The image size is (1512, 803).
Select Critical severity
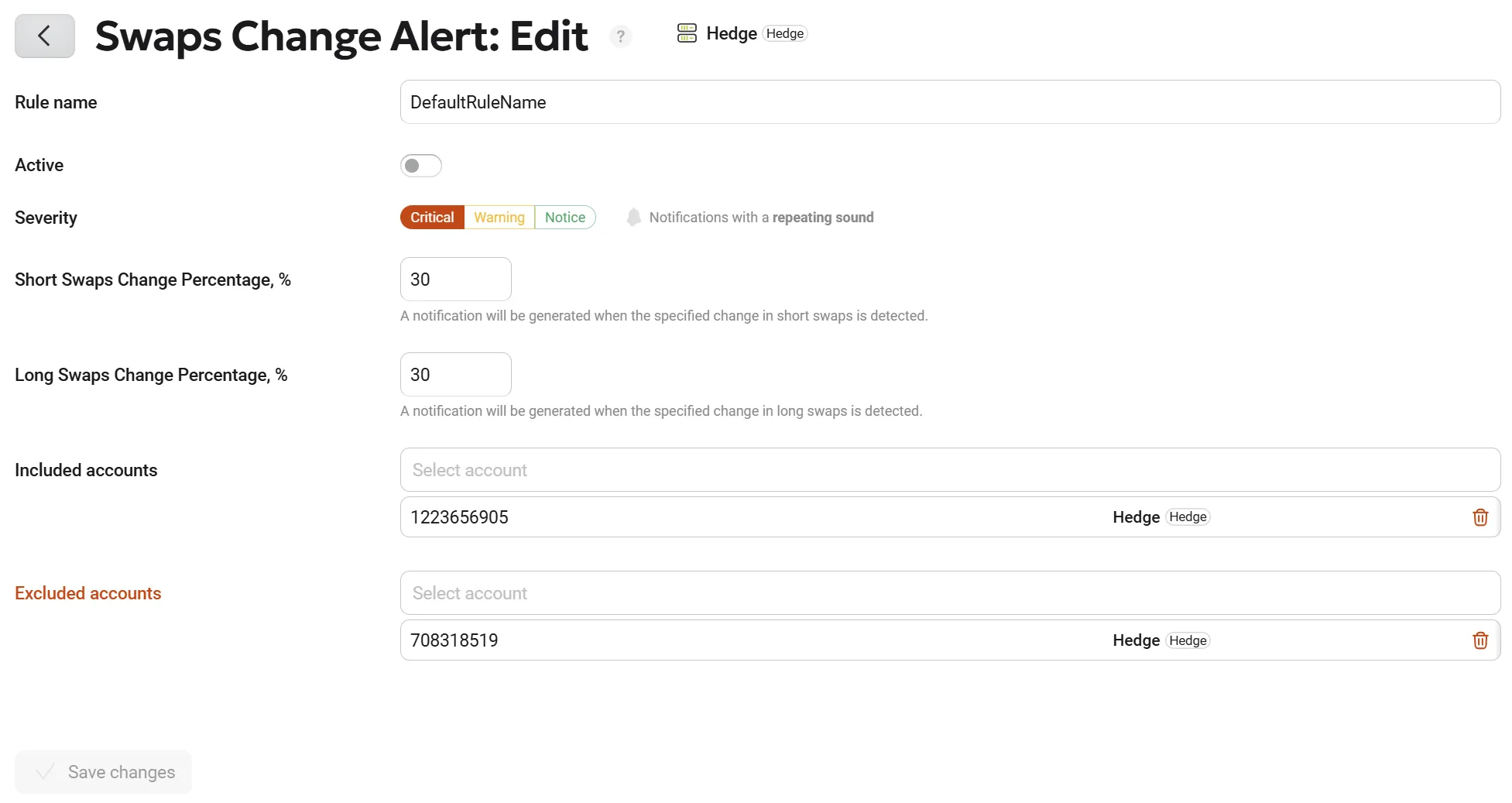432,218
